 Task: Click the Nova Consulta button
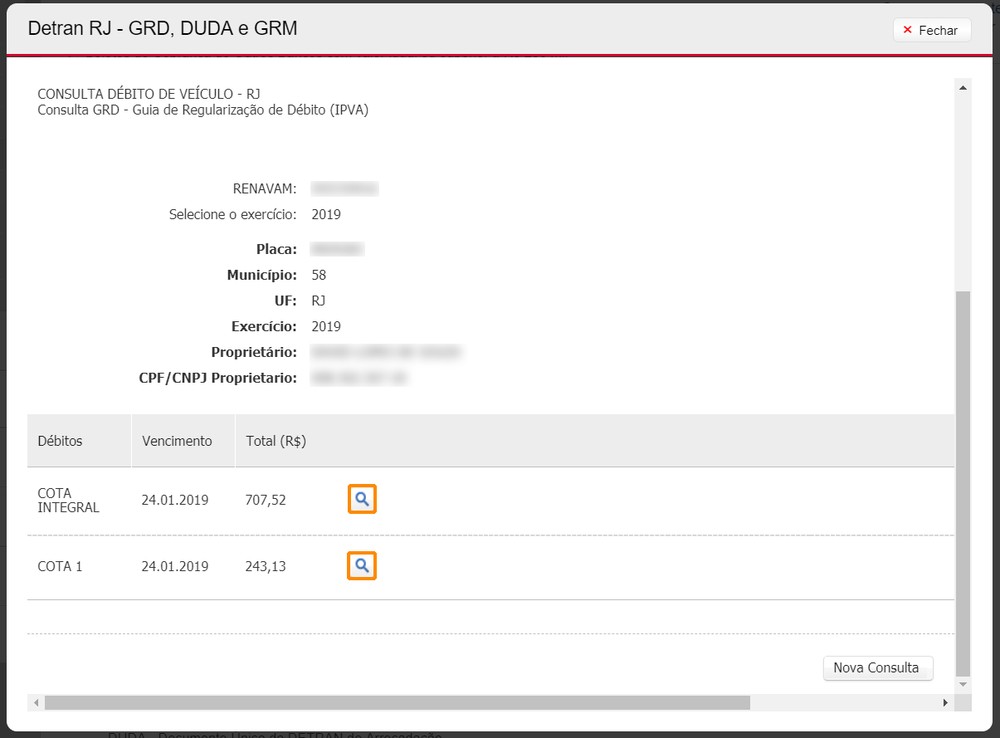(877, 668)
